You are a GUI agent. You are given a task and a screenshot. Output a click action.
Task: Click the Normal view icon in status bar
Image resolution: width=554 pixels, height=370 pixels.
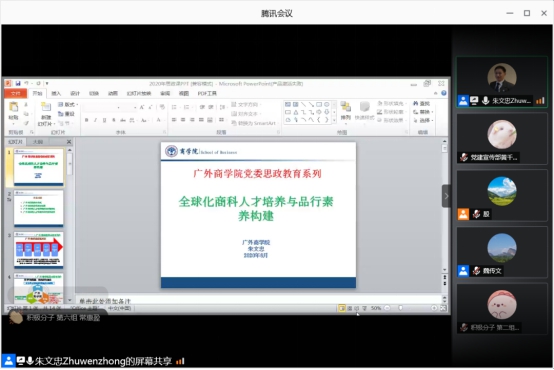342,308
